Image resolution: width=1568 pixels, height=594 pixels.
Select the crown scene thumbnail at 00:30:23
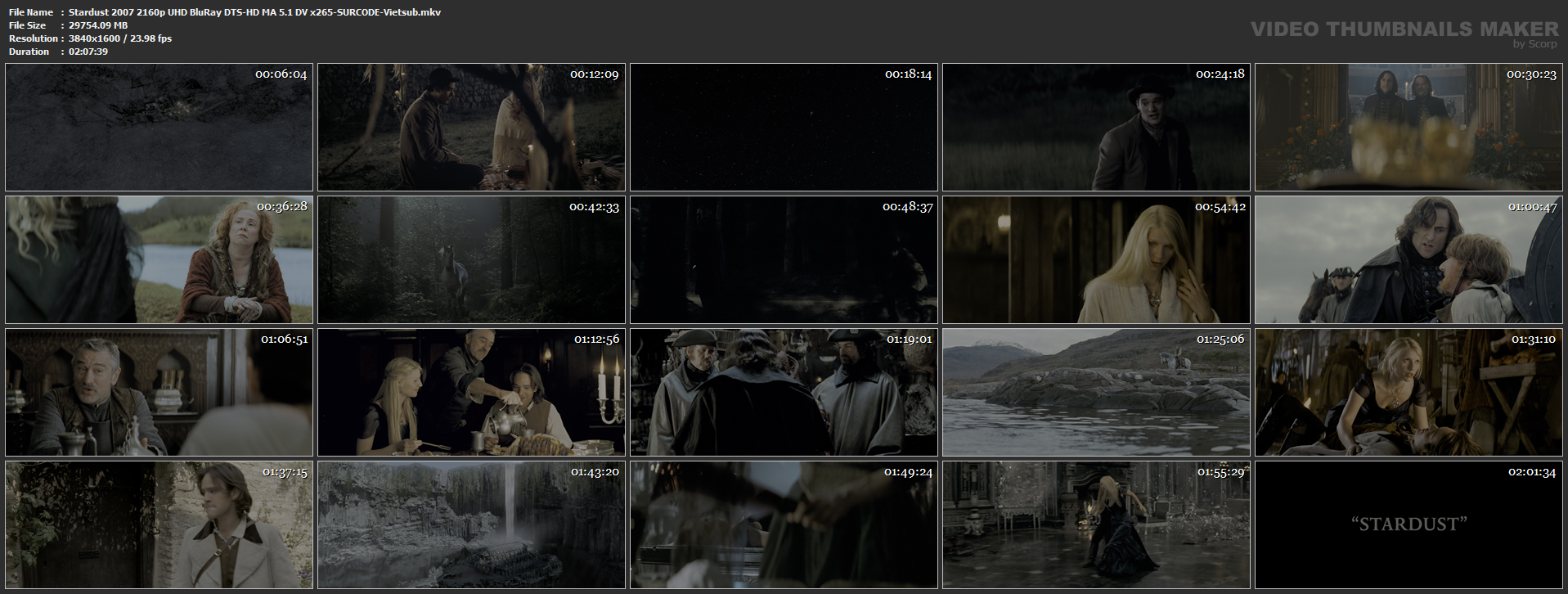1409,128
